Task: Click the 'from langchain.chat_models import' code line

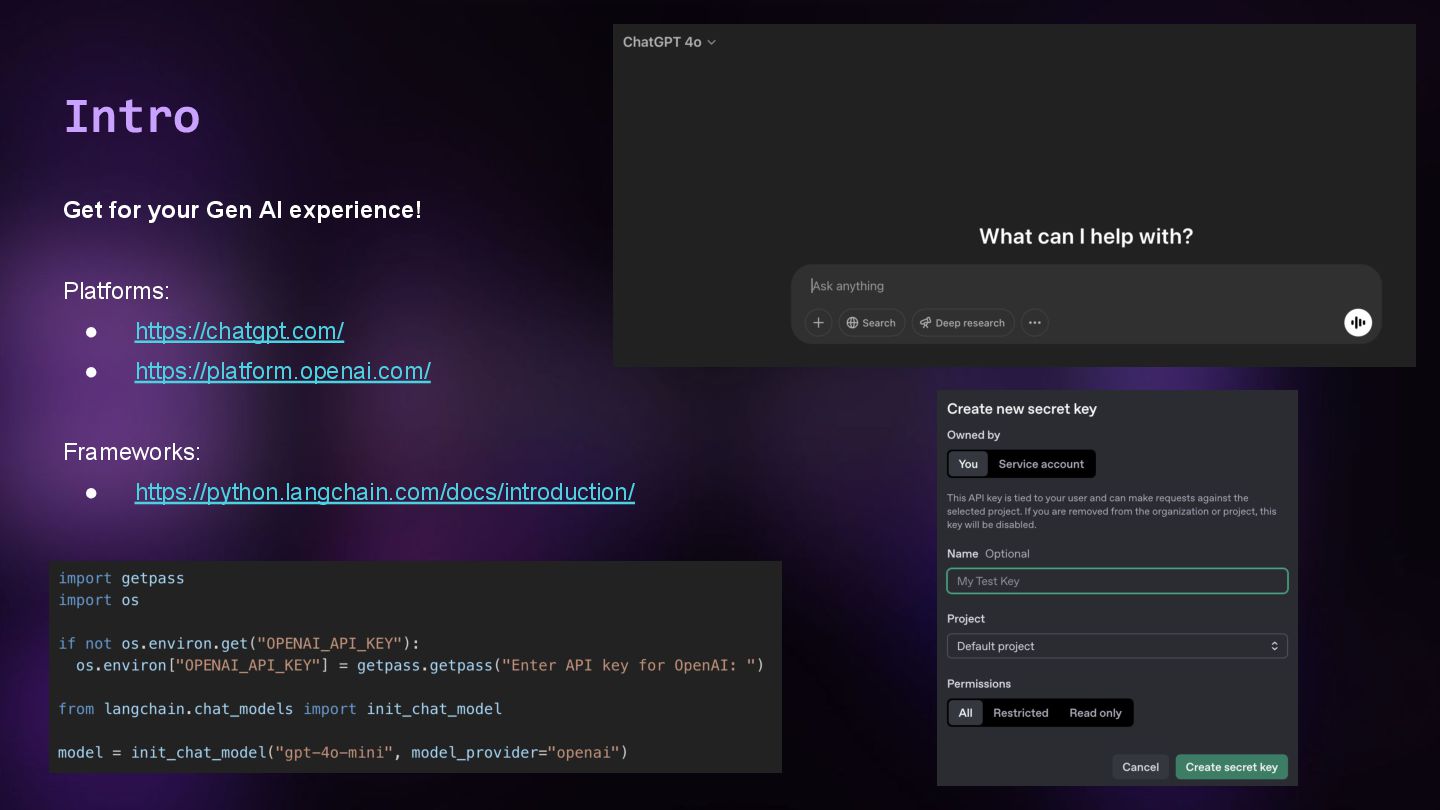Action: coord(280,709)
